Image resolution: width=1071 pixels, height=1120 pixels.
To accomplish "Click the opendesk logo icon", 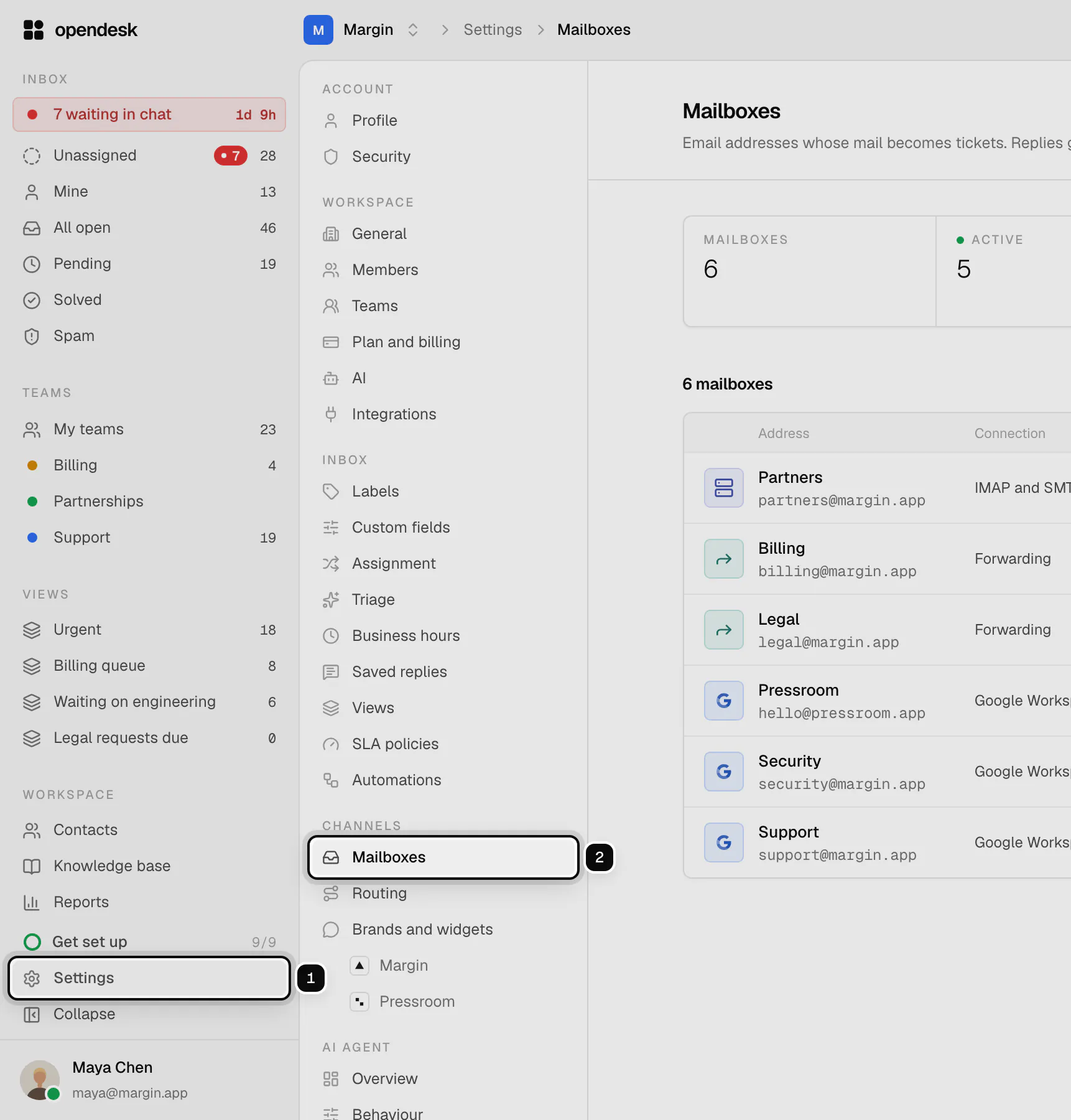I will pyautogui.click(x=34, y=30).
